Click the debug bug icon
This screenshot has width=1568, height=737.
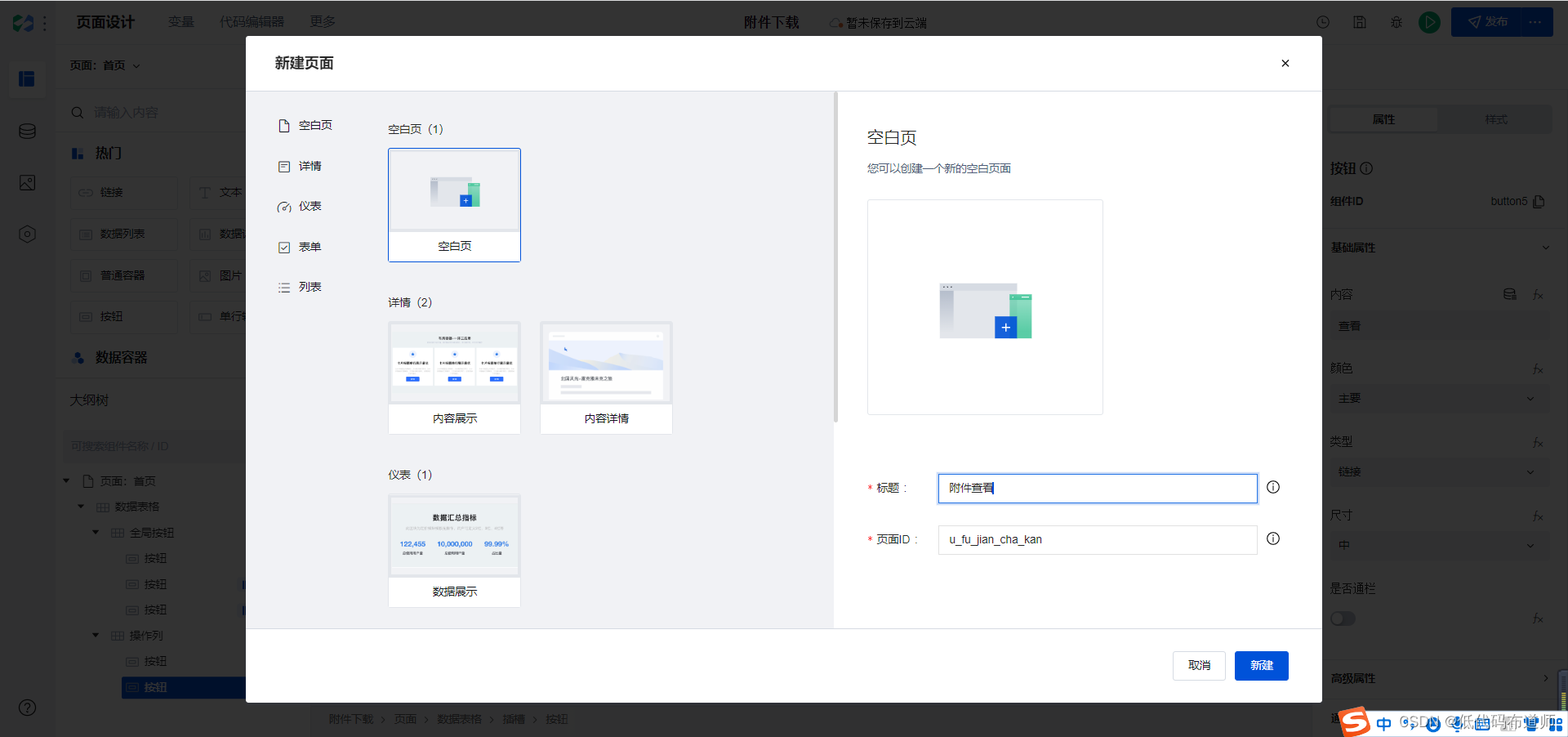(1396, 22)
